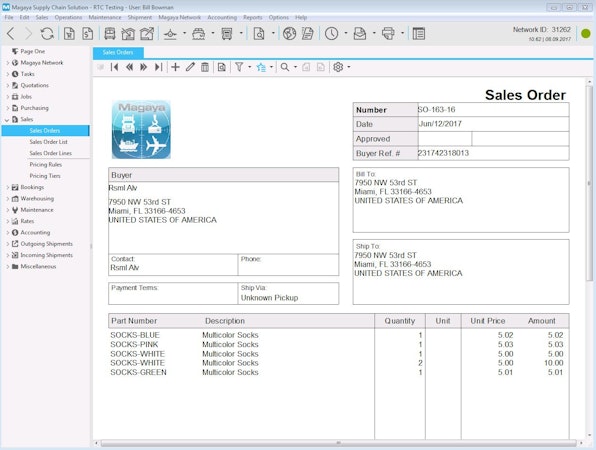Open the gear settings dropdown arrow
596x450 pixels.
349,67
